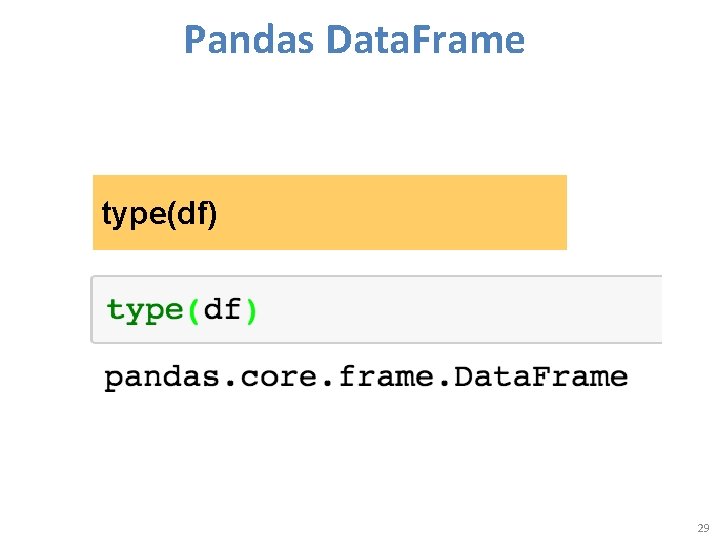The image size is (720, 540).
Task: Click the first dot after pandas in output
Action: pyautogui.click(x=212, y=382)
